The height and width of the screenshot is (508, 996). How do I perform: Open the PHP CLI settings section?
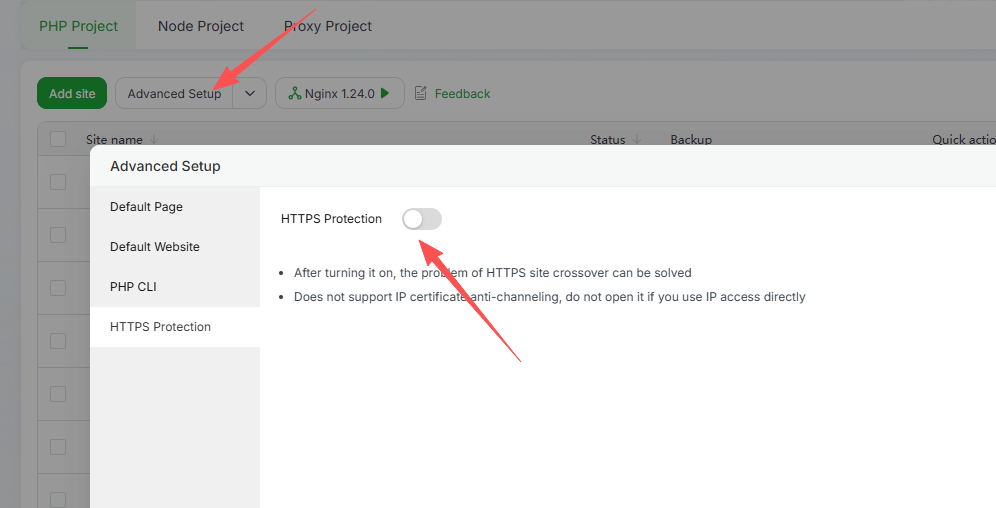(x=133, y=287)
